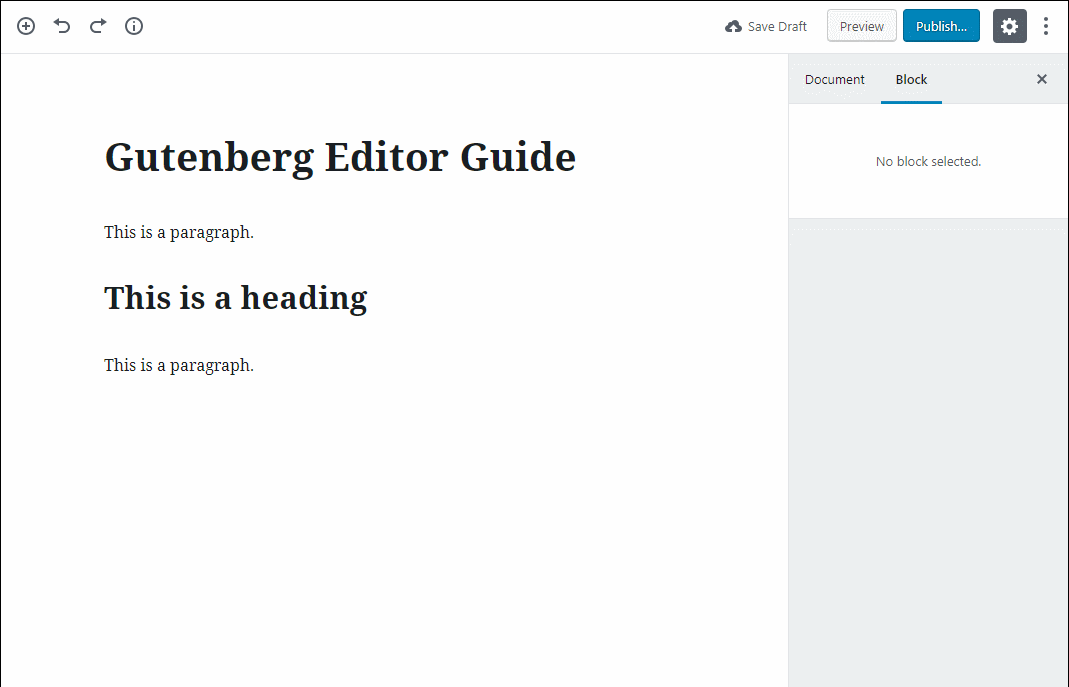Screen dimensions: 1069x687
Task: Select the first 'This is a paragraph.' block
Action: coord(179,232)
